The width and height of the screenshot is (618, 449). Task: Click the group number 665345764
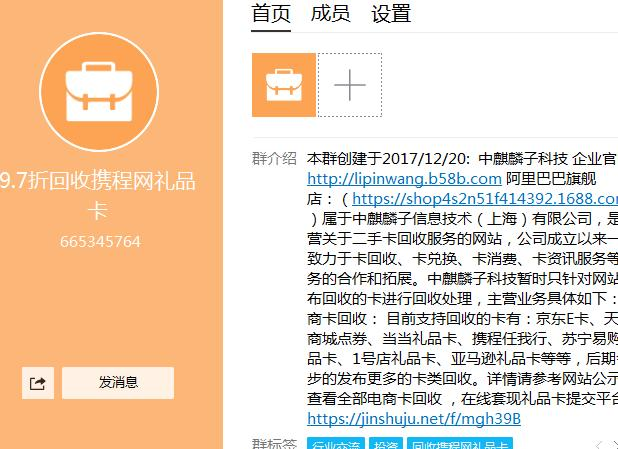(x=100, y=241)
